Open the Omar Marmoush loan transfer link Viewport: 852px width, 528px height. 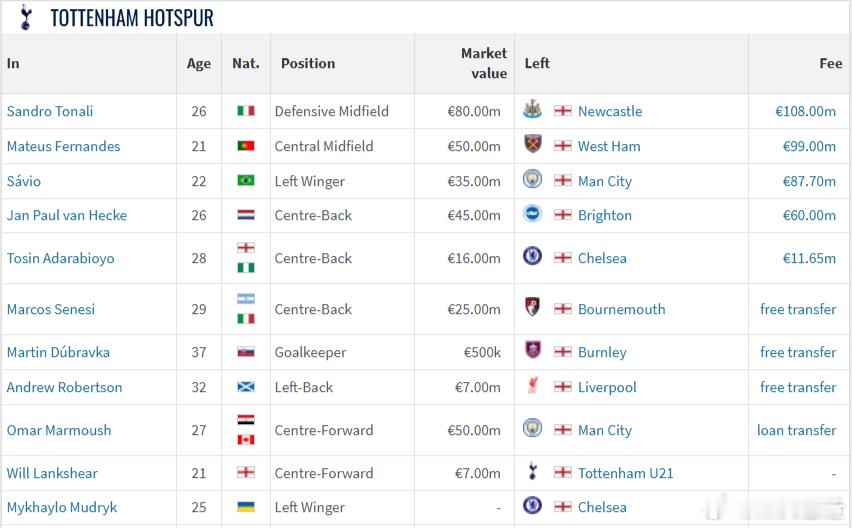(x=797, y=430)
